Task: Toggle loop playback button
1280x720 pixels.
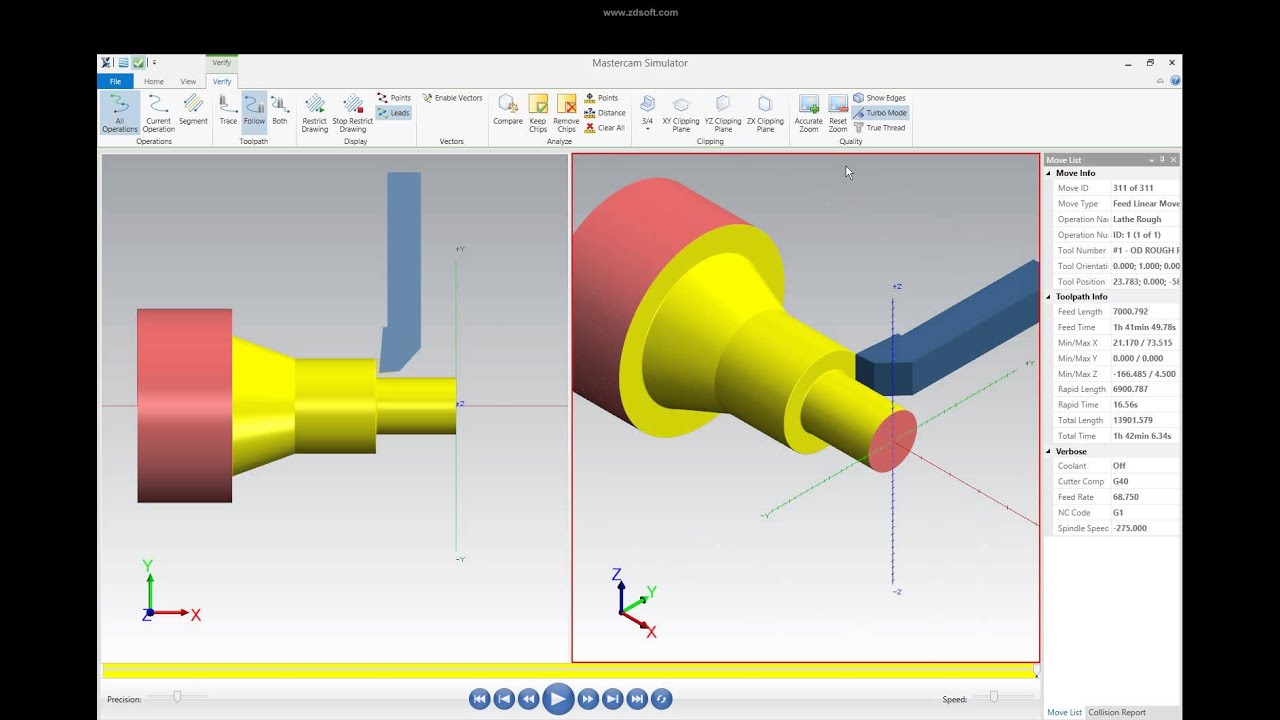Action: pyautogui.click(x=661, y=699)
